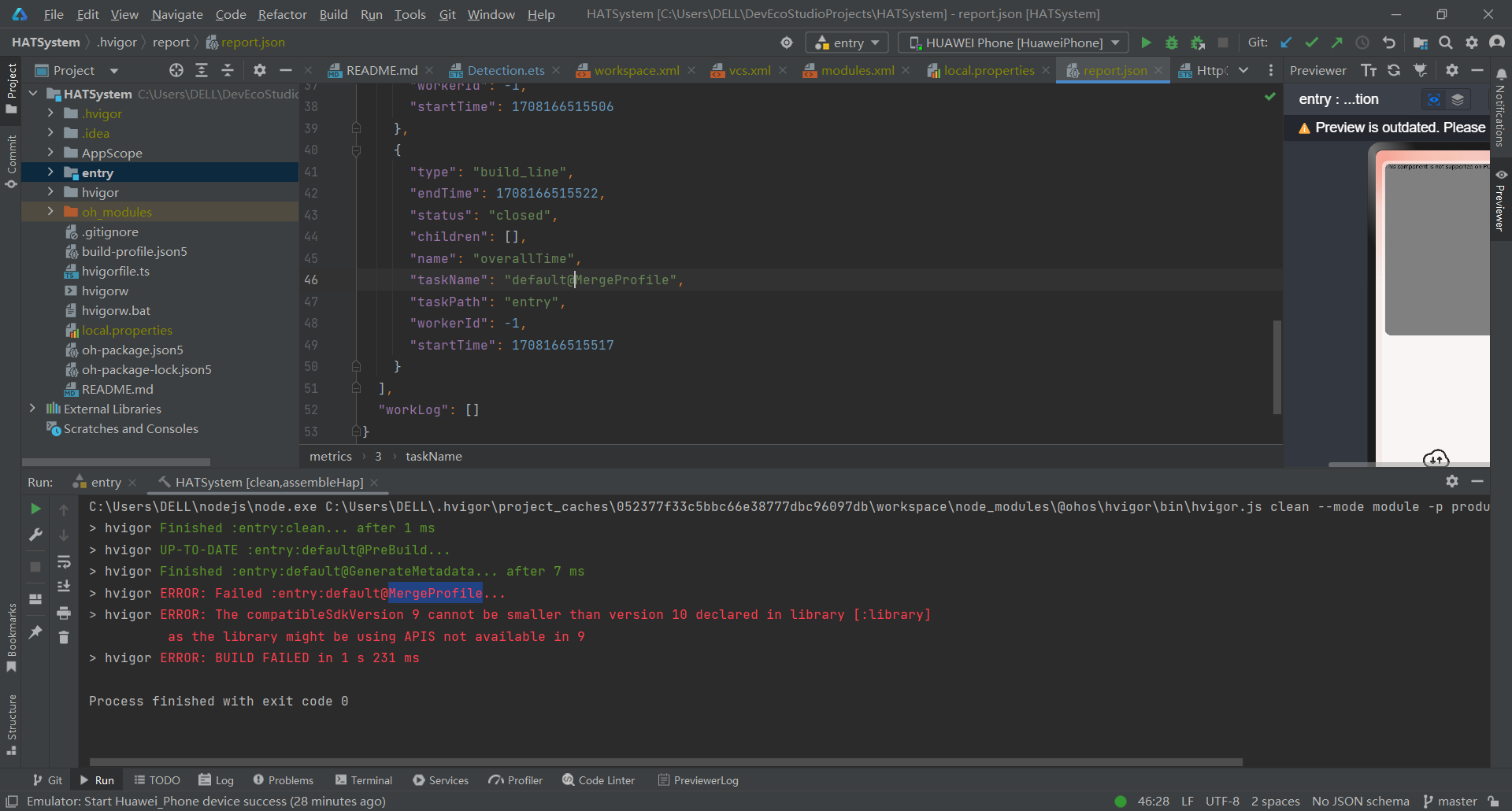Collapse the HATSystem root project node

coord(32,94)
